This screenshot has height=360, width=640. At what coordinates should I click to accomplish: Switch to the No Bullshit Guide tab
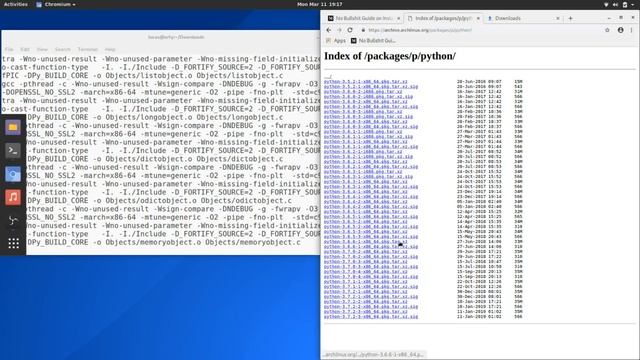pyautogui.click(x=364, y=18)
